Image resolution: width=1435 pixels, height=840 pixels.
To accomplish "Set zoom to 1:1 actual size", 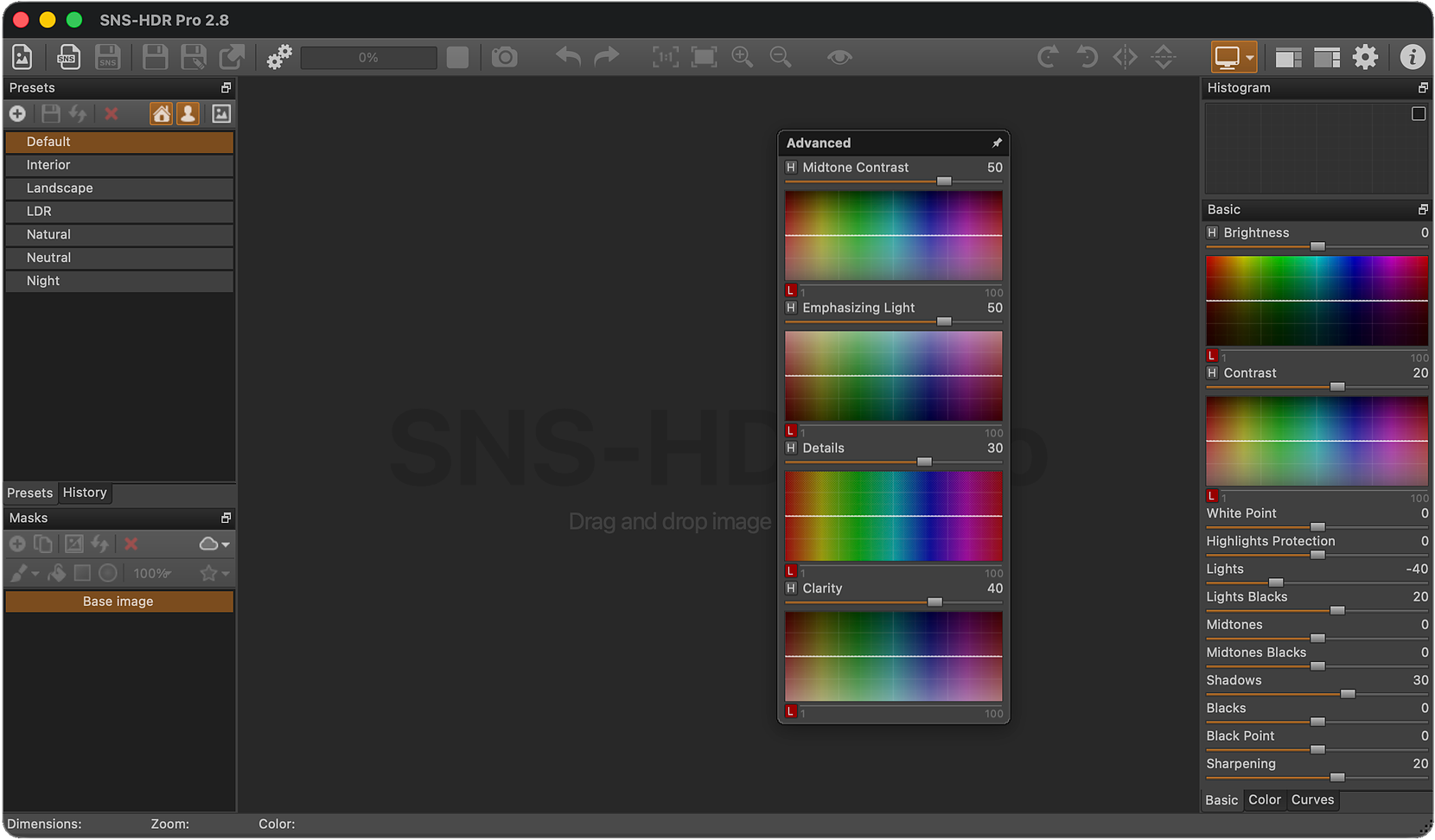I will (665, 57).
